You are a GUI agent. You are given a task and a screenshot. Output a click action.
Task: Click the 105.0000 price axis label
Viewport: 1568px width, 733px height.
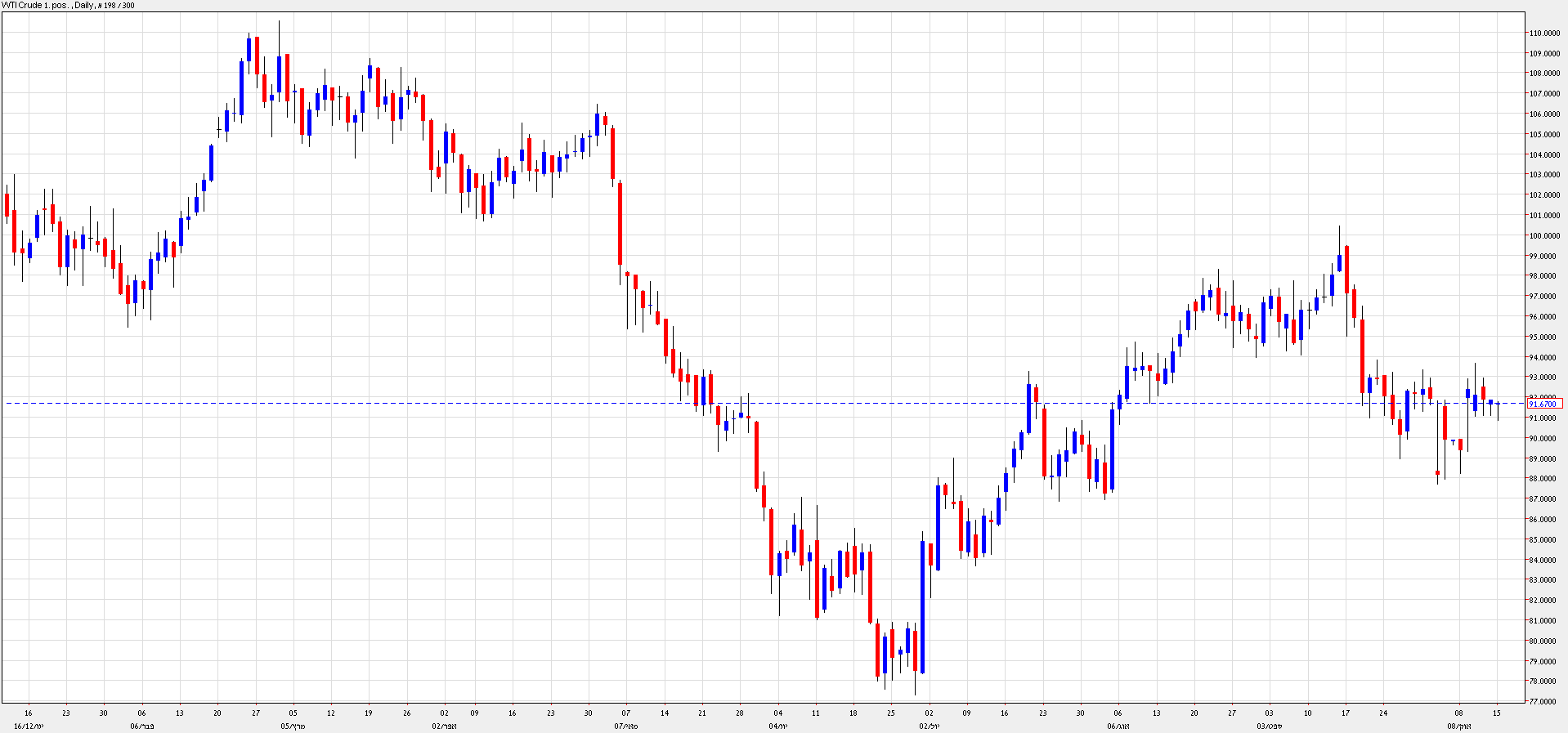coord(1544,135)
